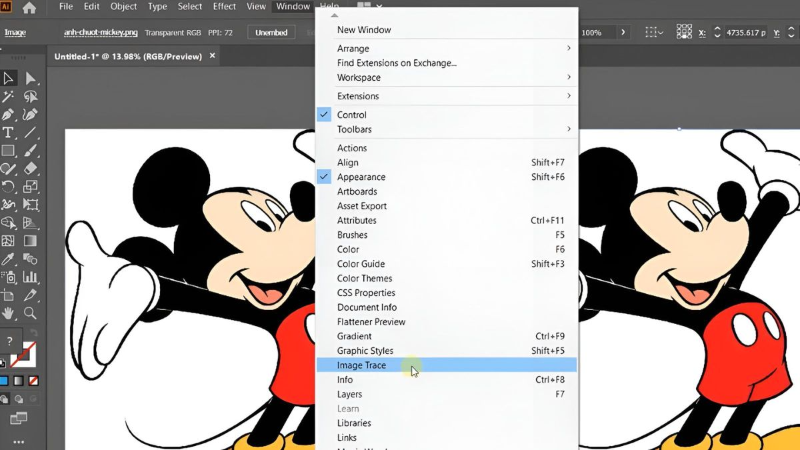Screen dimensions: 800x450
Task: Open the Object menu
Action: 123,7
